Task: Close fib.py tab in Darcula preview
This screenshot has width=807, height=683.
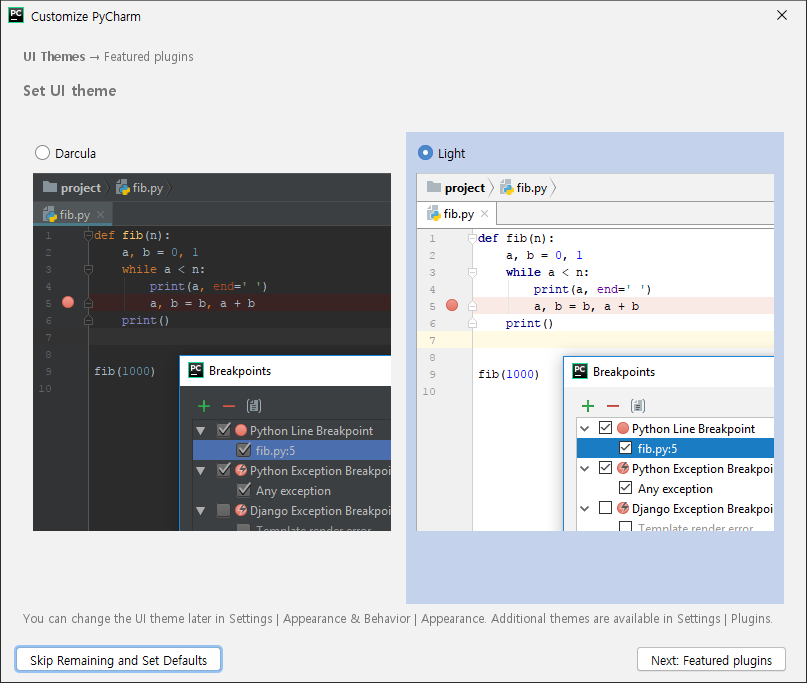Action: click(x=101, y=214)
